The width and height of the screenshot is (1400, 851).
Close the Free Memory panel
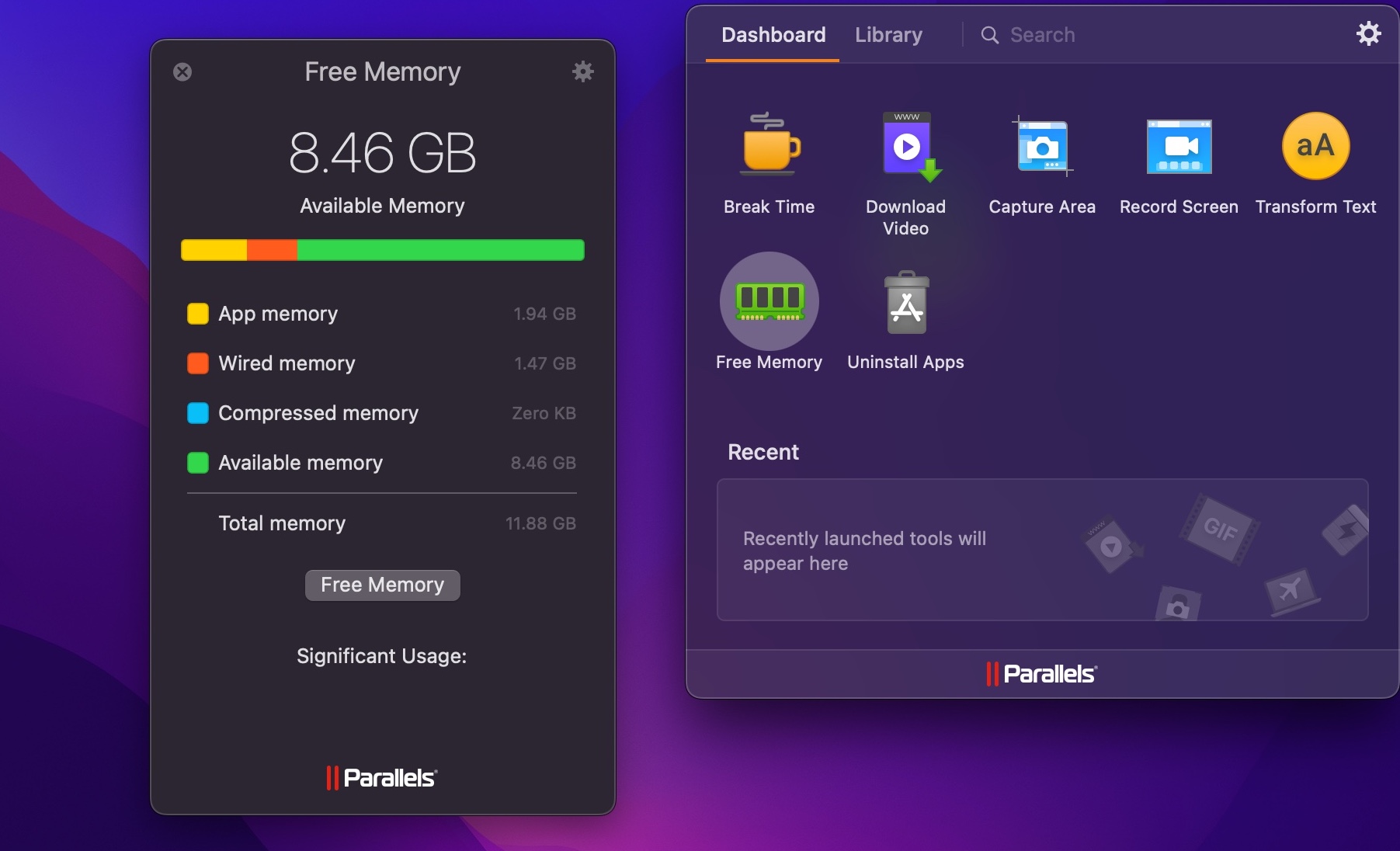[182, 72]
